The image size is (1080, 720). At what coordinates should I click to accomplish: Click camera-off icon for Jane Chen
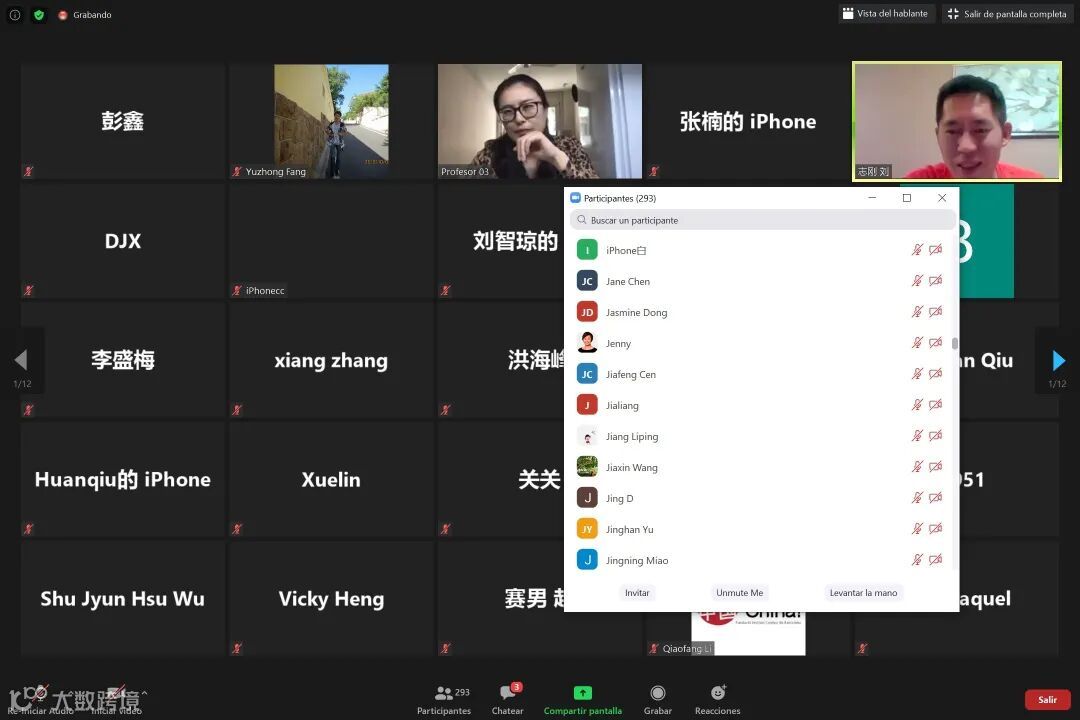click(935, 281)
